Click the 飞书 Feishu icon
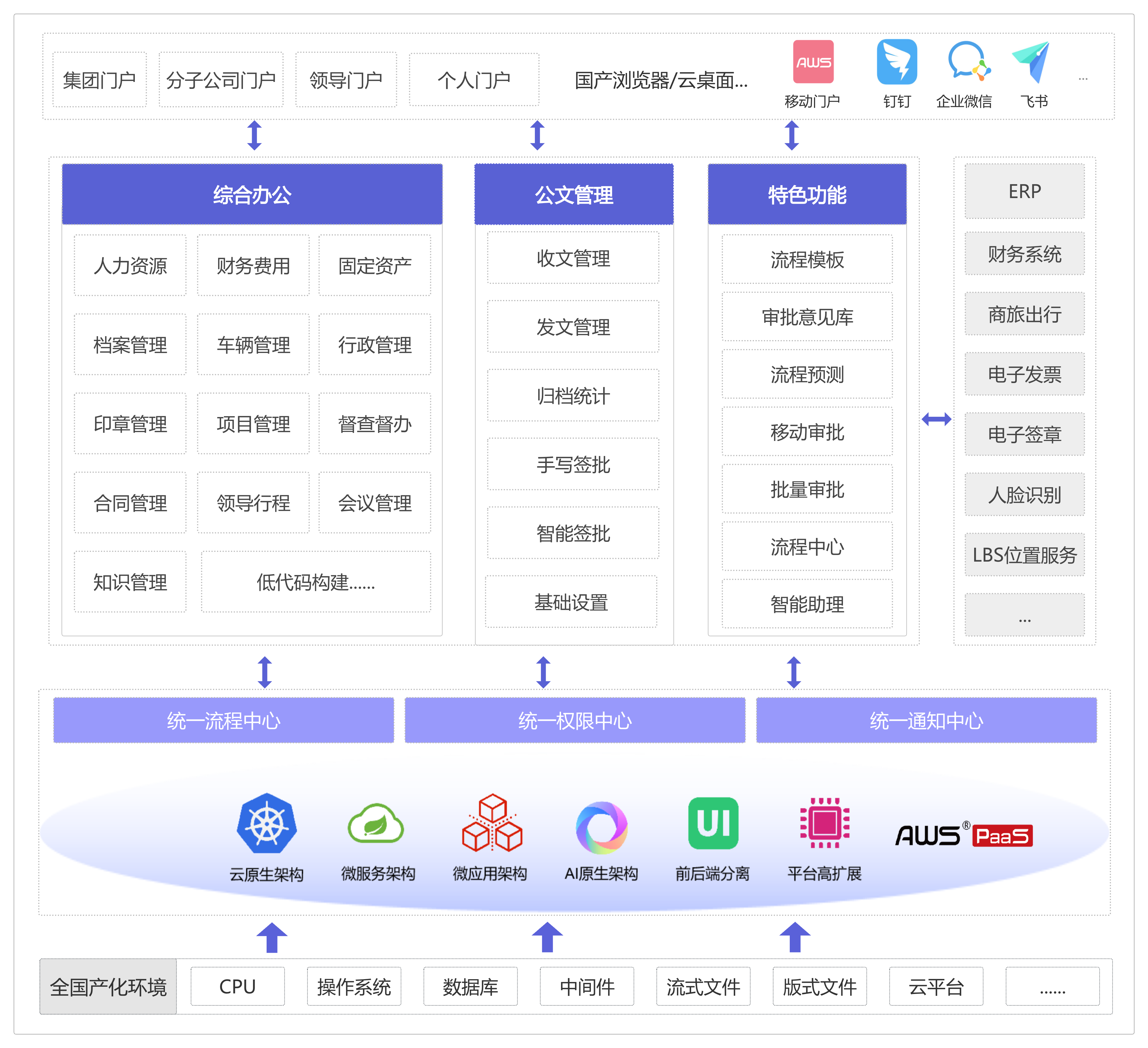 (1031, 62)
